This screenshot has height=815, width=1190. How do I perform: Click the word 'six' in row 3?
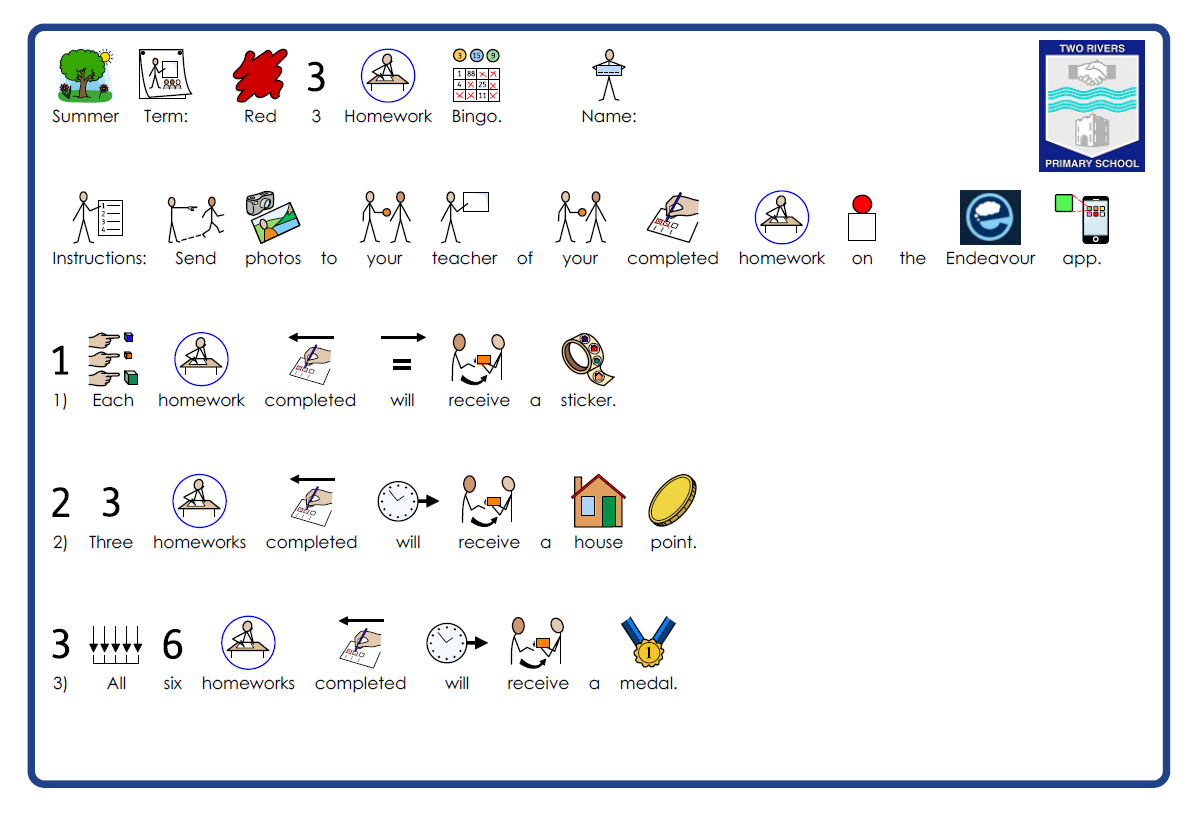pyautogui.click(x=172, y=684)
